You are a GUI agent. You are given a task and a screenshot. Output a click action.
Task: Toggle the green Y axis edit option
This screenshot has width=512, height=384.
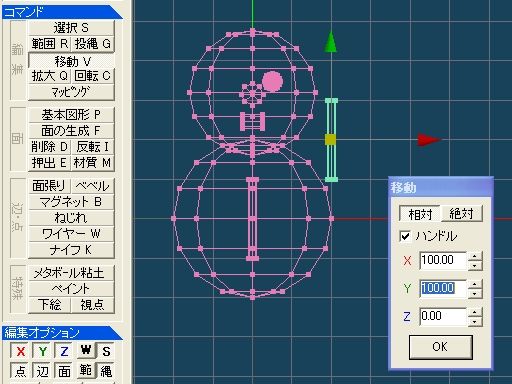(42, 351)
